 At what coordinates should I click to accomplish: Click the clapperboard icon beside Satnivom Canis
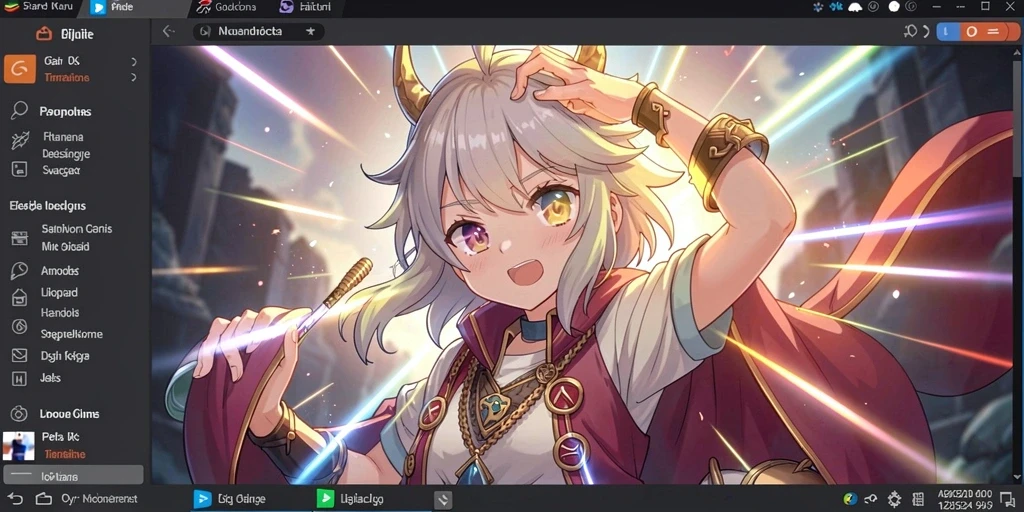pyautogui.click(x=19, y=238)
